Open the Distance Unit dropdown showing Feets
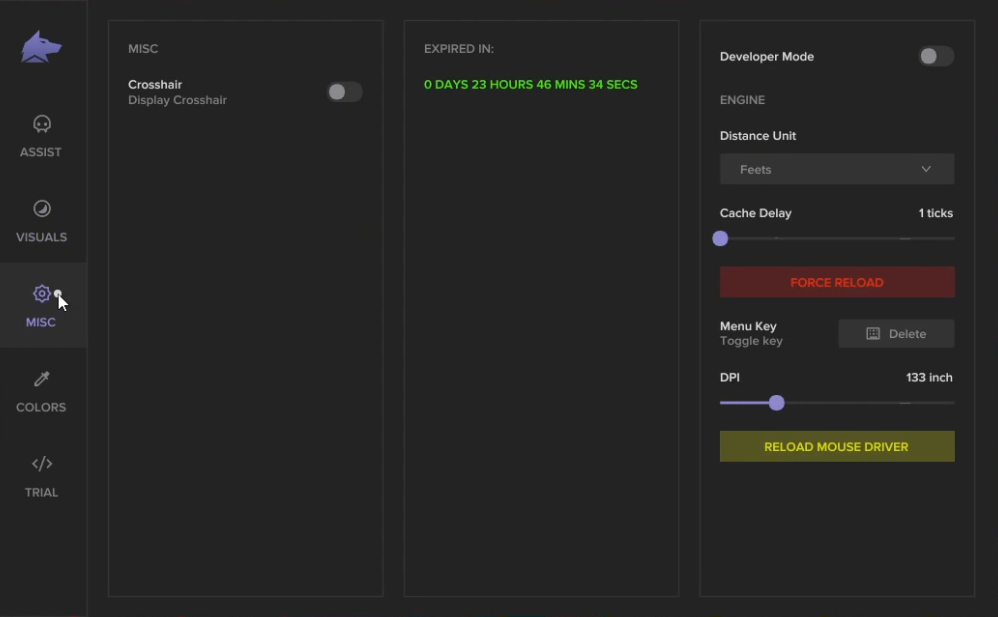This screenshot has width=998, height=617. coord(837,169)
